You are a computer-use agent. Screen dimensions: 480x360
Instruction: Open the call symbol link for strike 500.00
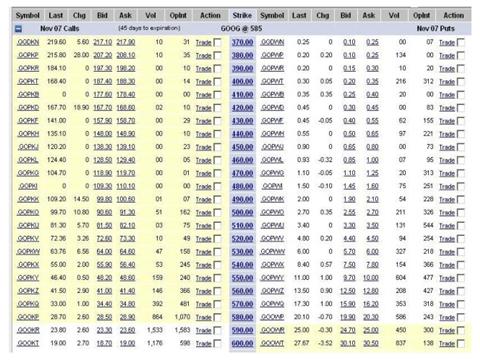(28, 212)
